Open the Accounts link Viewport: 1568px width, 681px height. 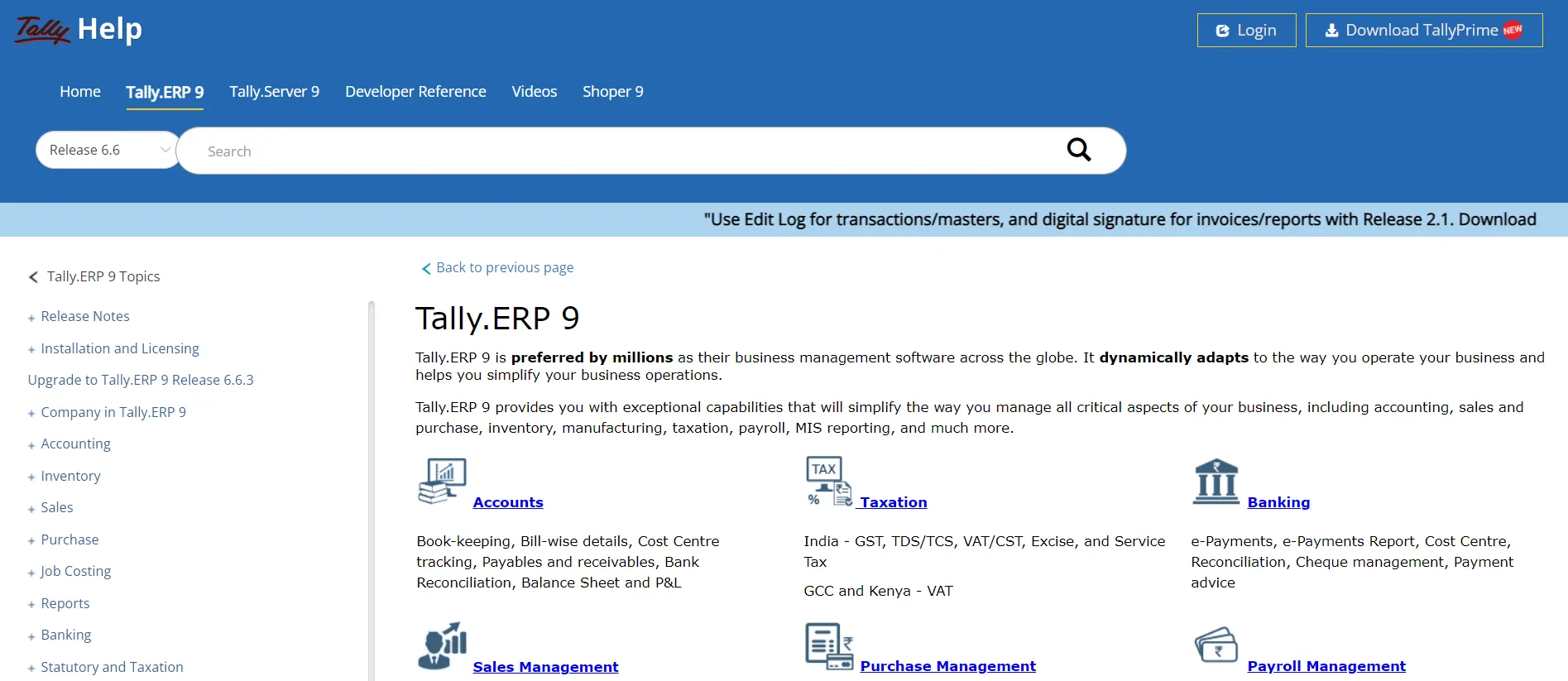click(x=508, y=502)
